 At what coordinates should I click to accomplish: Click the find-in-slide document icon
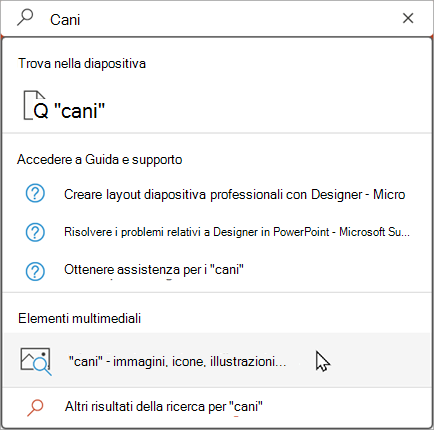click(x=36, y=105)
